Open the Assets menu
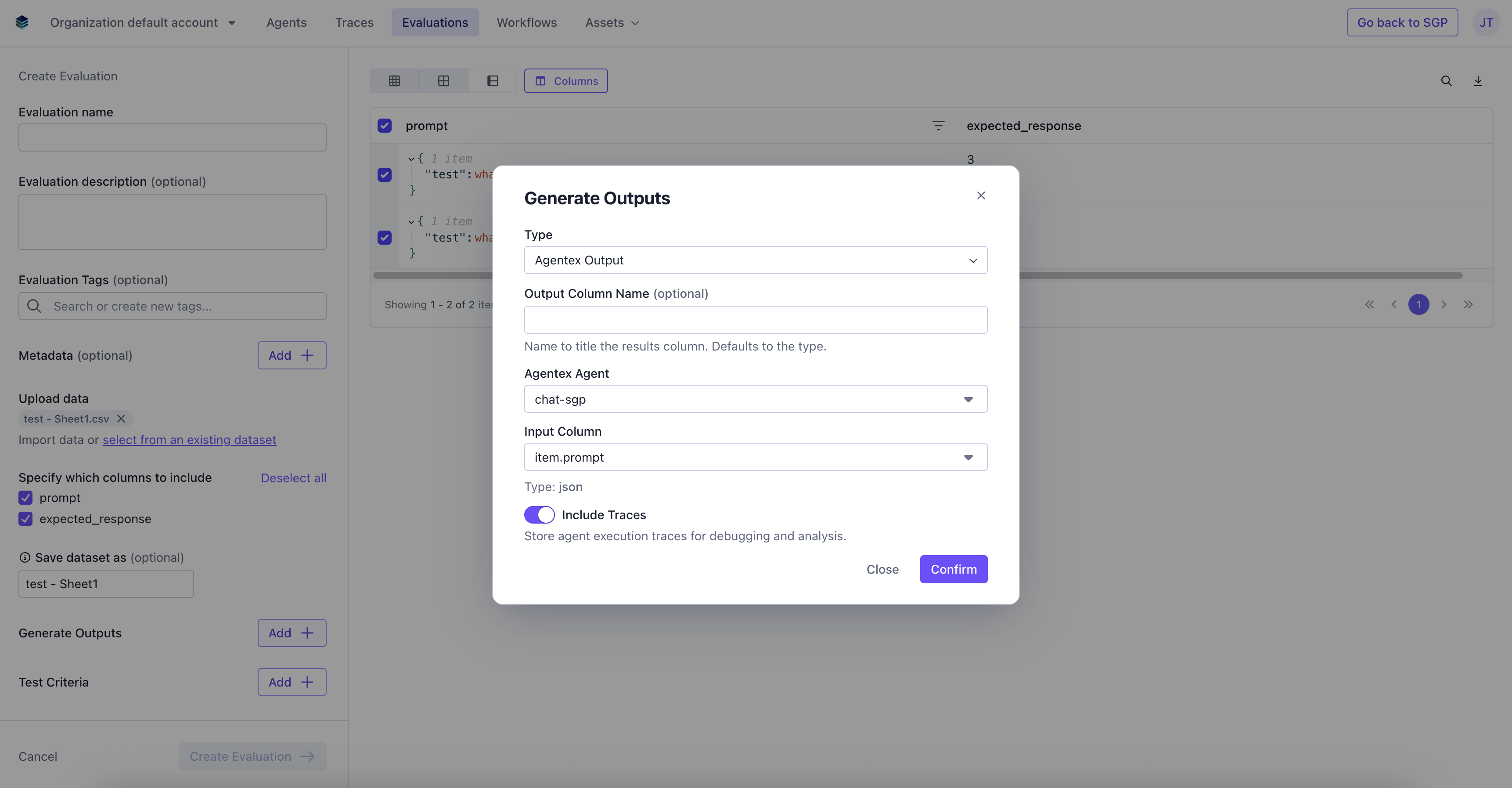 click(612, 22)
